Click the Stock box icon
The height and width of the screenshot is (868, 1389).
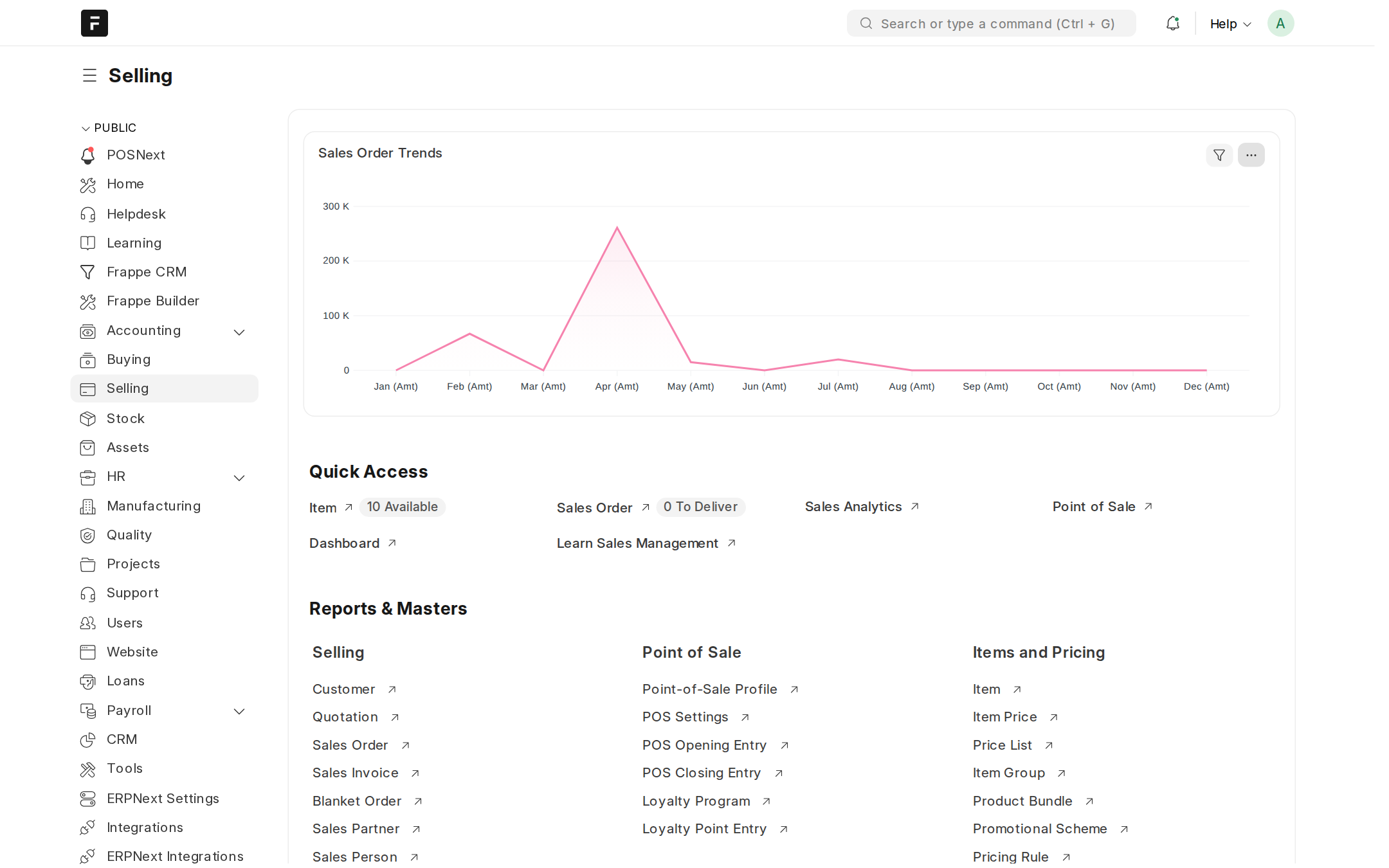[x=88, y=419]
